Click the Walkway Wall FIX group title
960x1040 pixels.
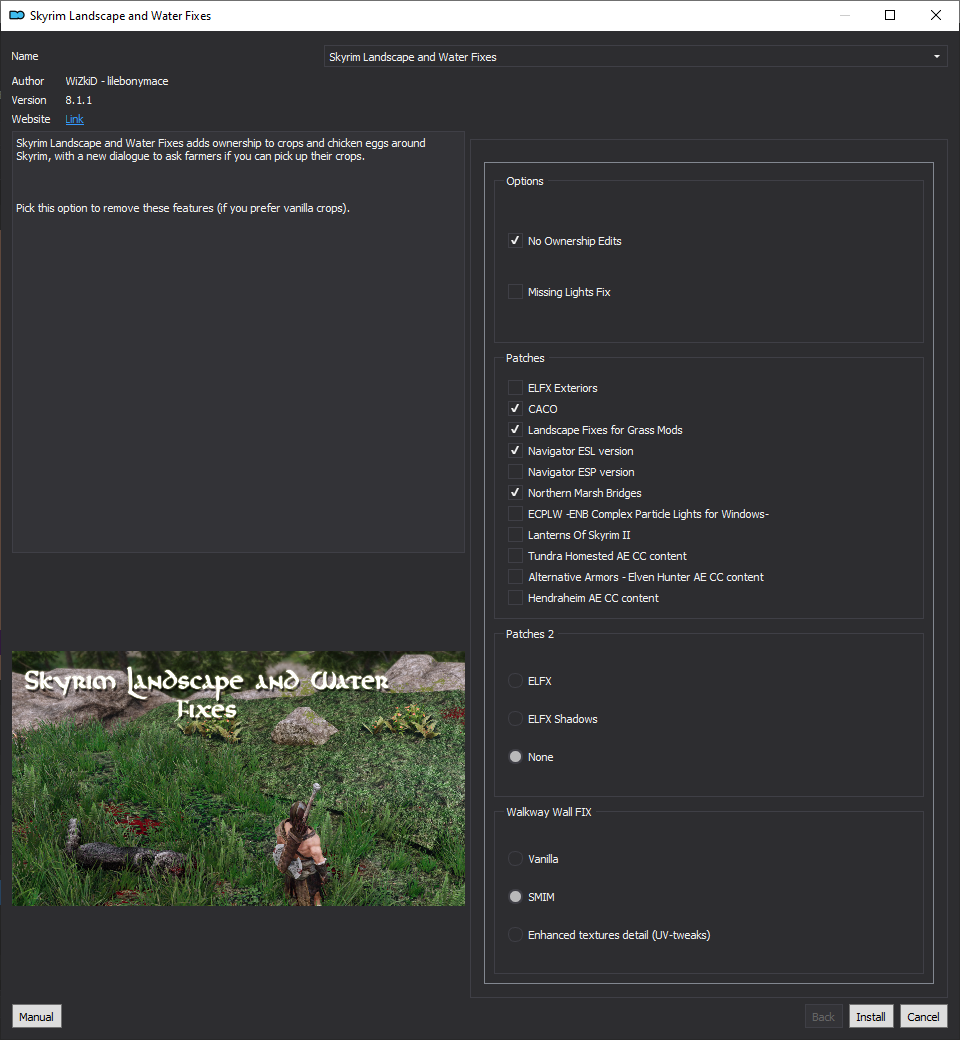(549, 812)
